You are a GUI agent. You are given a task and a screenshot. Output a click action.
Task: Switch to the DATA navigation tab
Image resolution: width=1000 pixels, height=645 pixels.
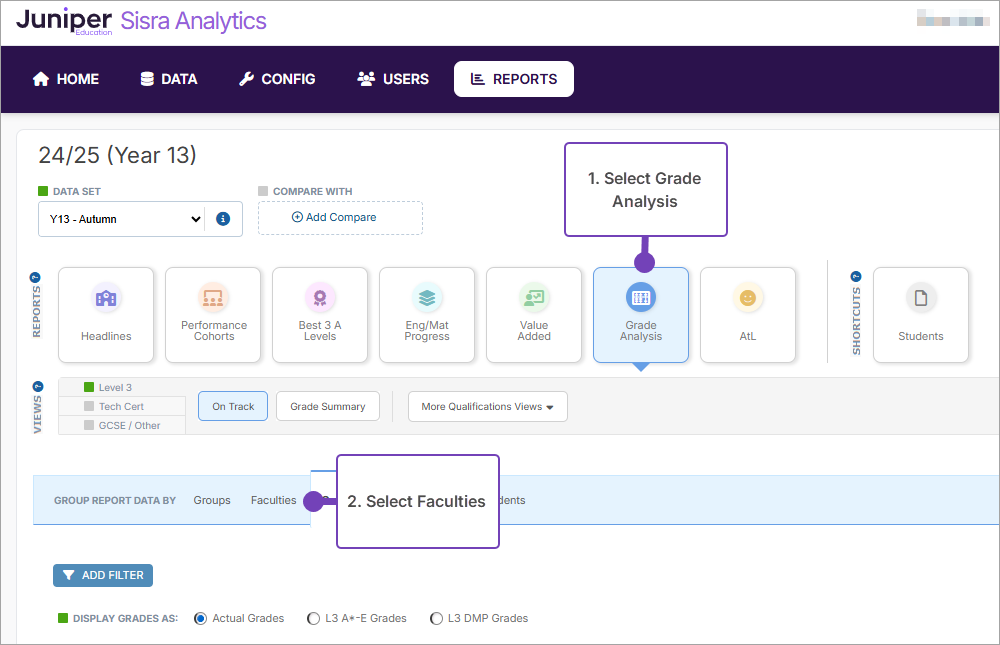click(168, 79)
